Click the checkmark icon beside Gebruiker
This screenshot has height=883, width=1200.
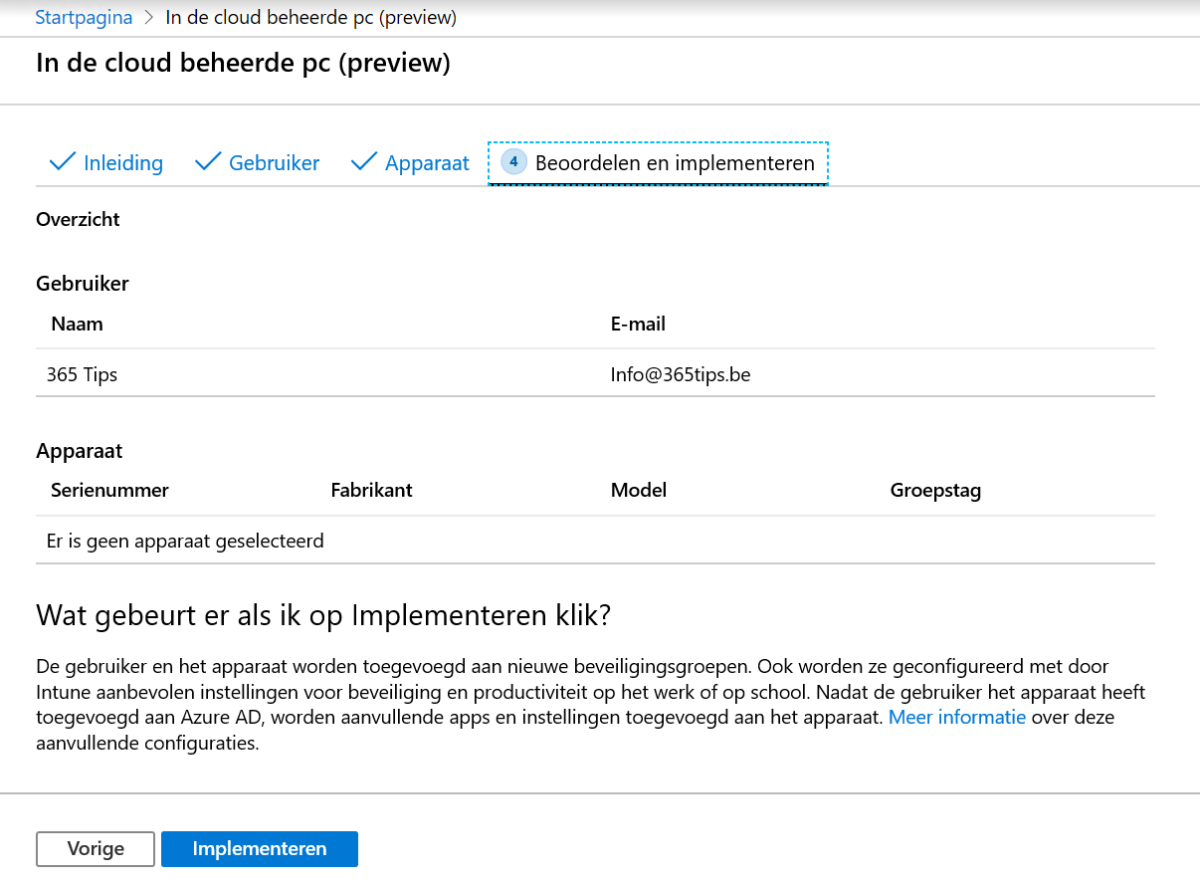[x=207, y=162]
